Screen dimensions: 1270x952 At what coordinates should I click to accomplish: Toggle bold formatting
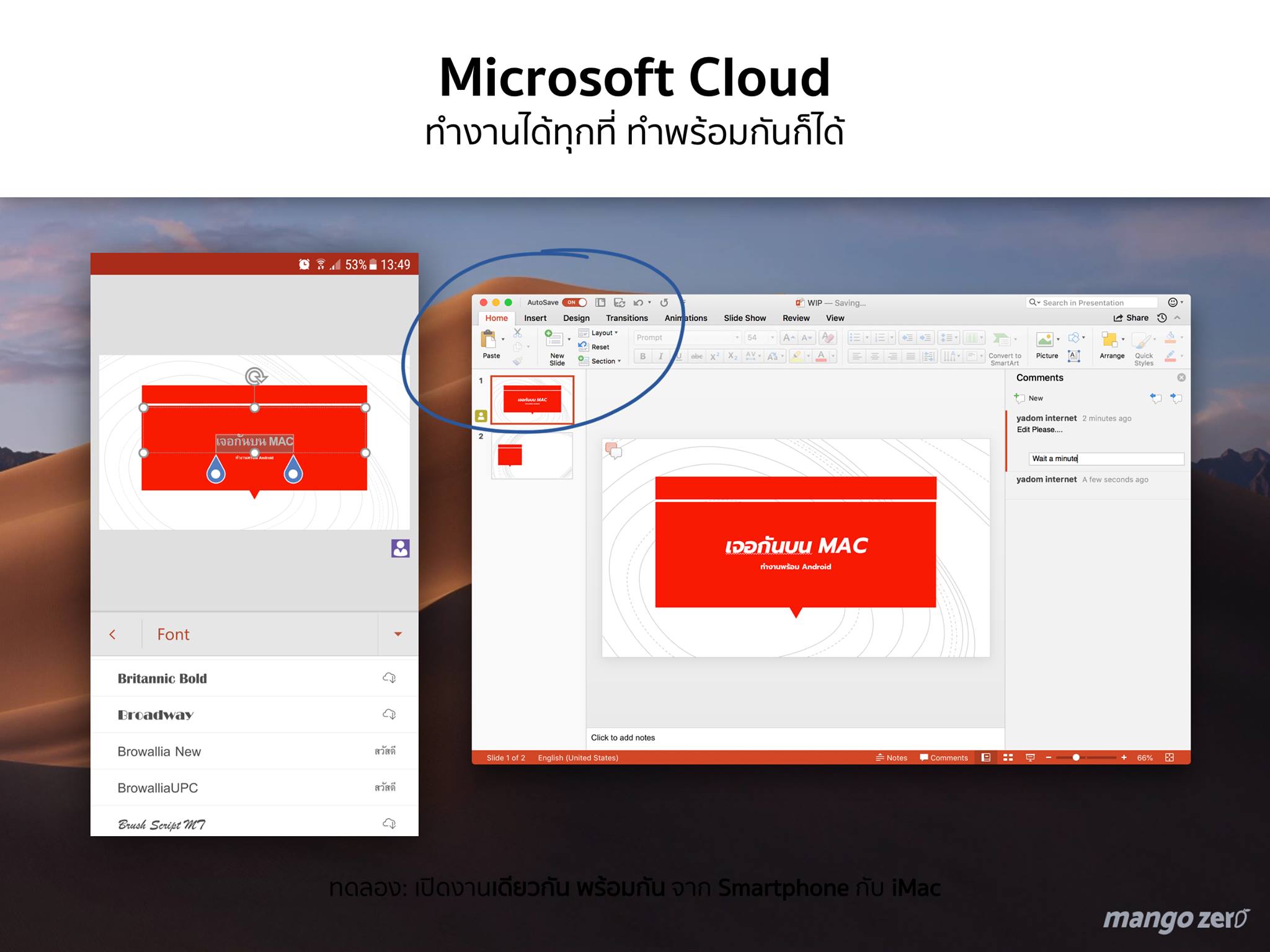pyautogui.click(x=643, y=356)
